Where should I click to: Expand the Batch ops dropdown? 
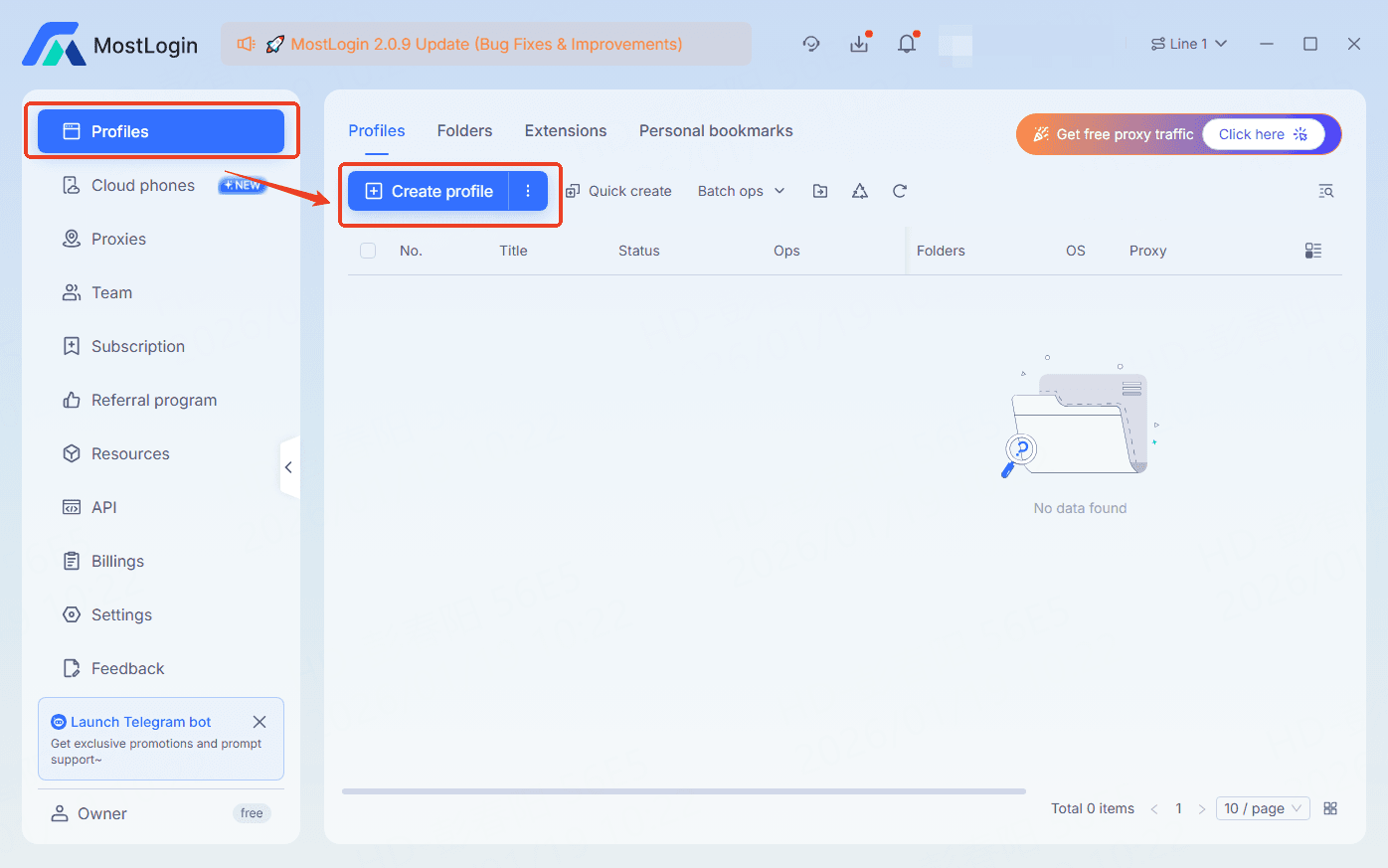tap(740, 190)
